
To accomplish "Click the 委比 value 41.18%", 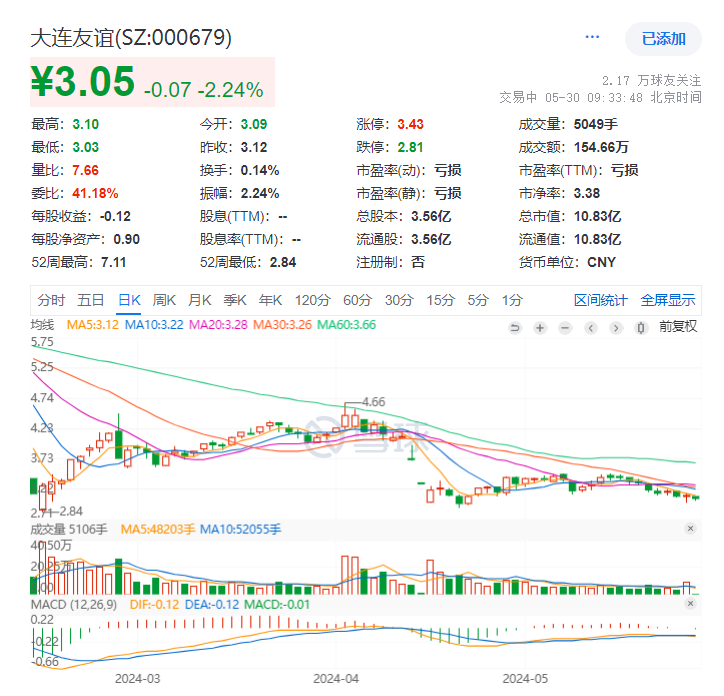I will pyautogui.click(x=95, y=194).
